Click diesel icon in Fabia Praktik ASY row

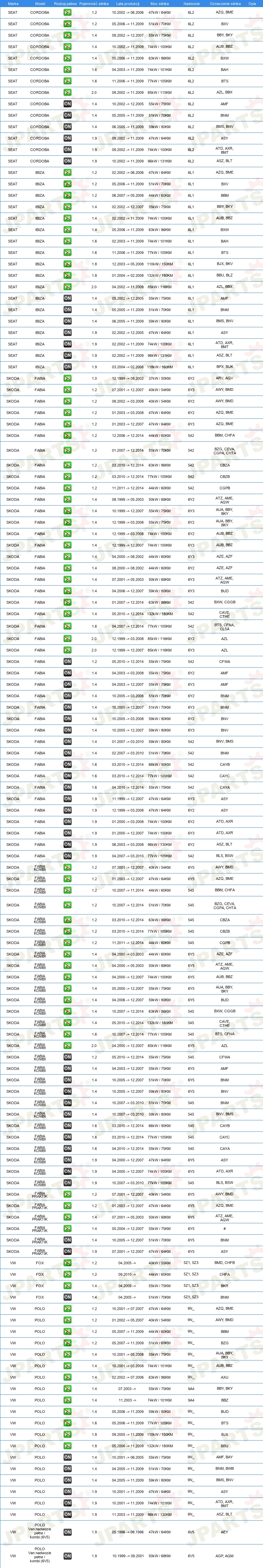point(68,1252)
